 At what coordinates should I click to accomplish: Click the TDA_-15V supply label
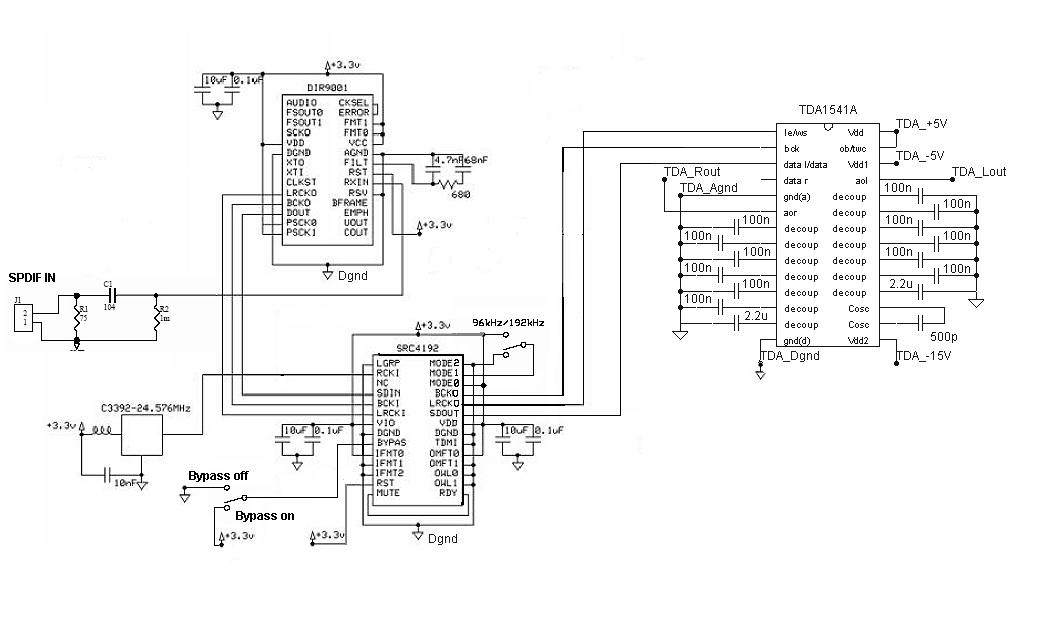click(x=924, y=356)
